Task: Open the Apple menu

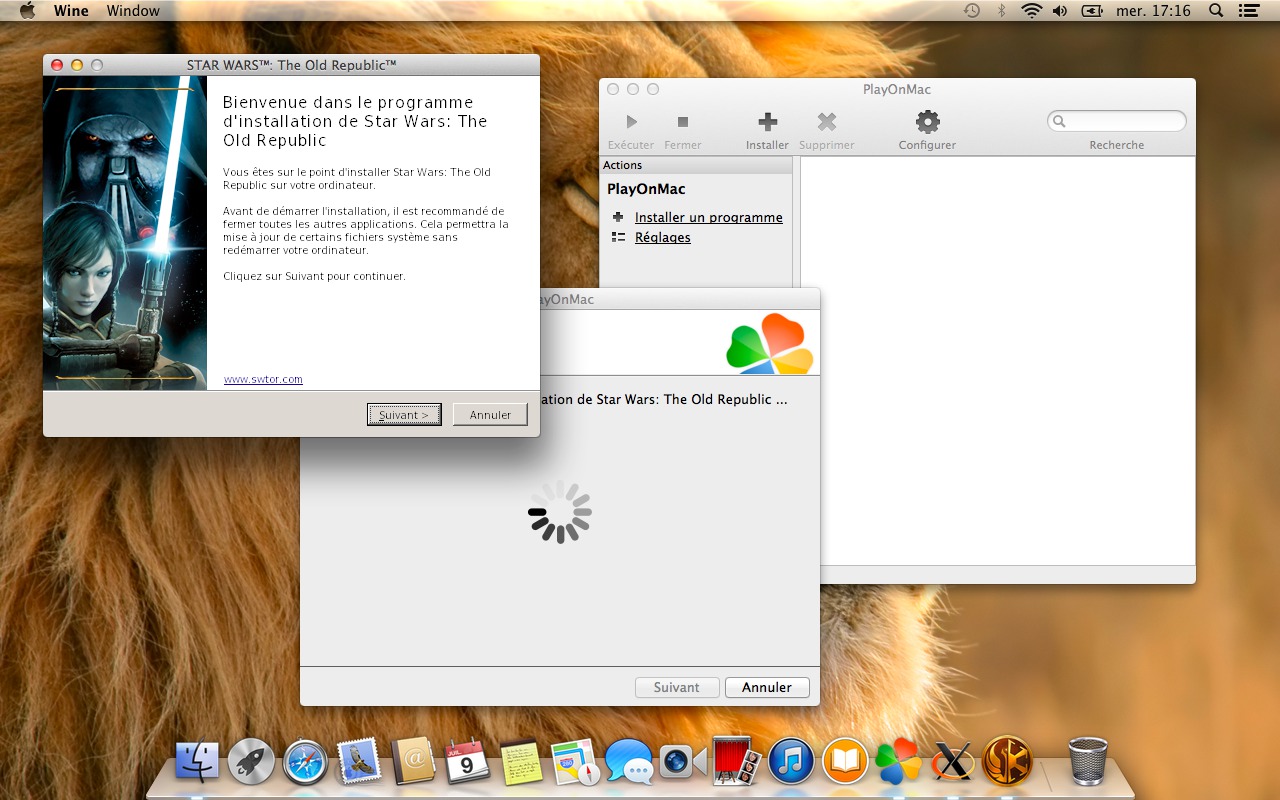Action: point(27,11)
